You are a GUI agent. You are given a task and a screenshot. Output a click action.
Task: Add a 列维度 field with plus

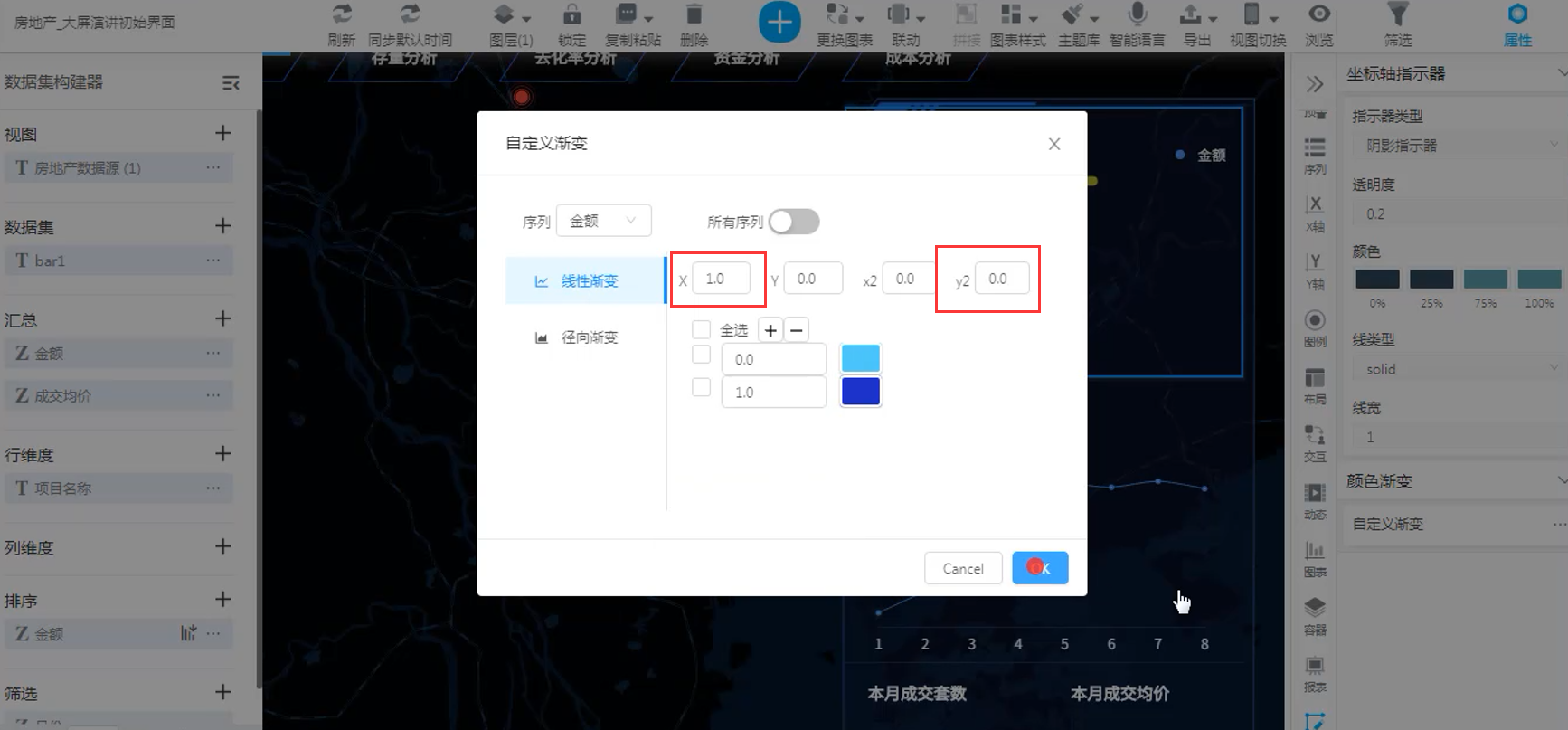(223, 546)
